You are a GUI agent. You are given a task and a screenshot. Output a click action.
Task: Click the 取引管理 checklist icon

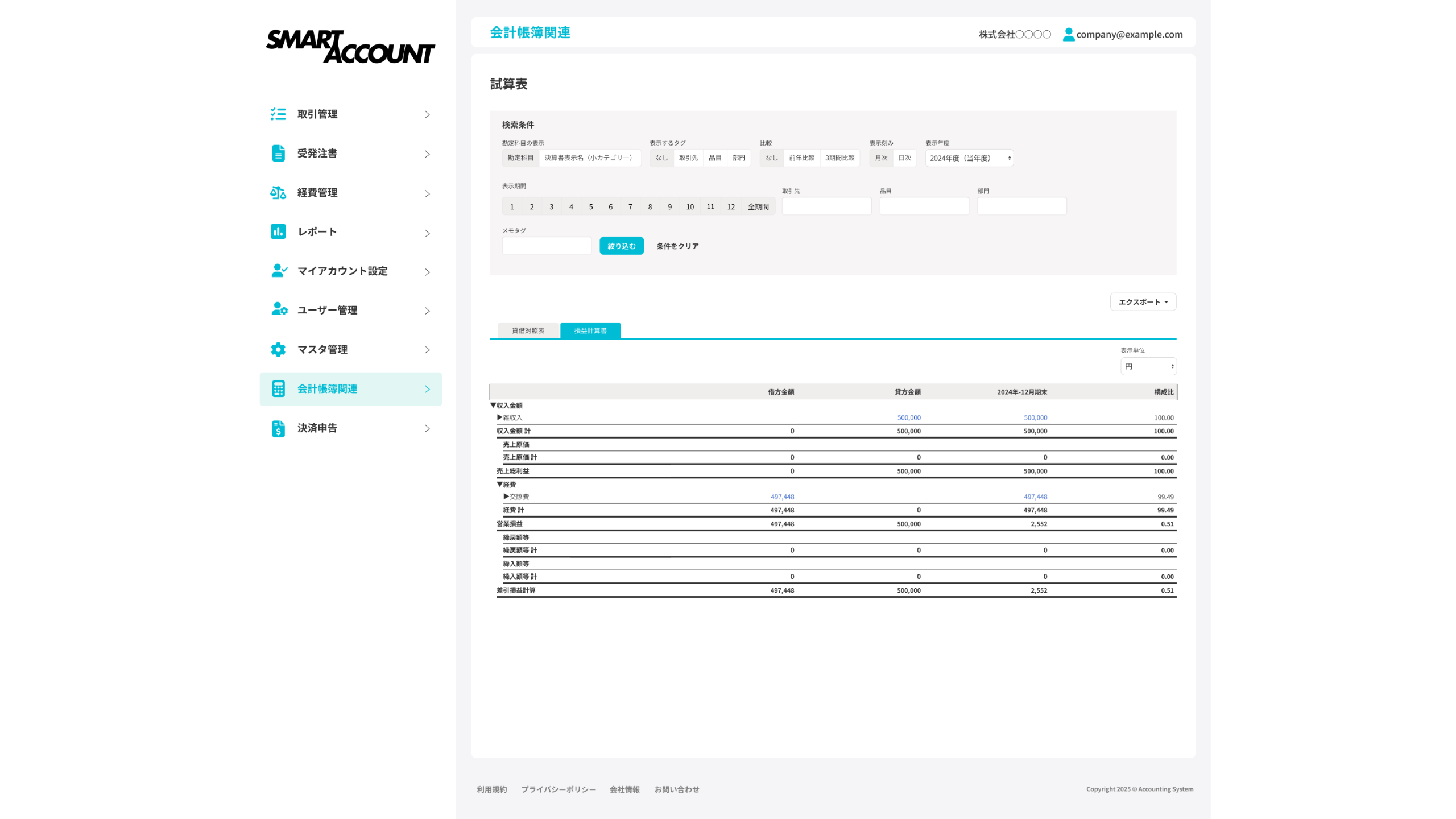[278, 114]
